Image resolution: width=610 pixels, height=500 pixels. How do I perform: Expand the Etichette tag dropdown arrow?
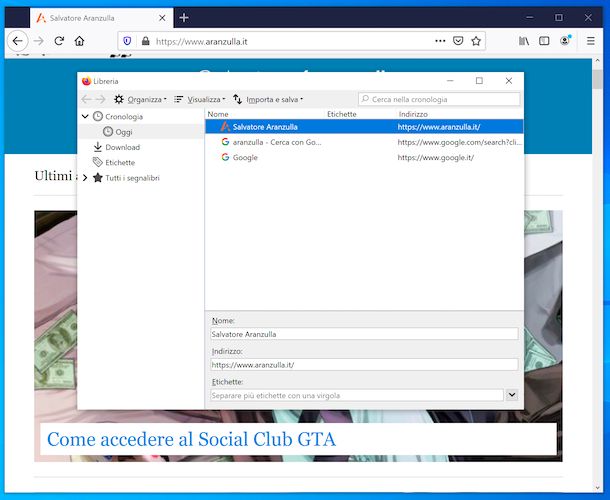pos(512,395)
